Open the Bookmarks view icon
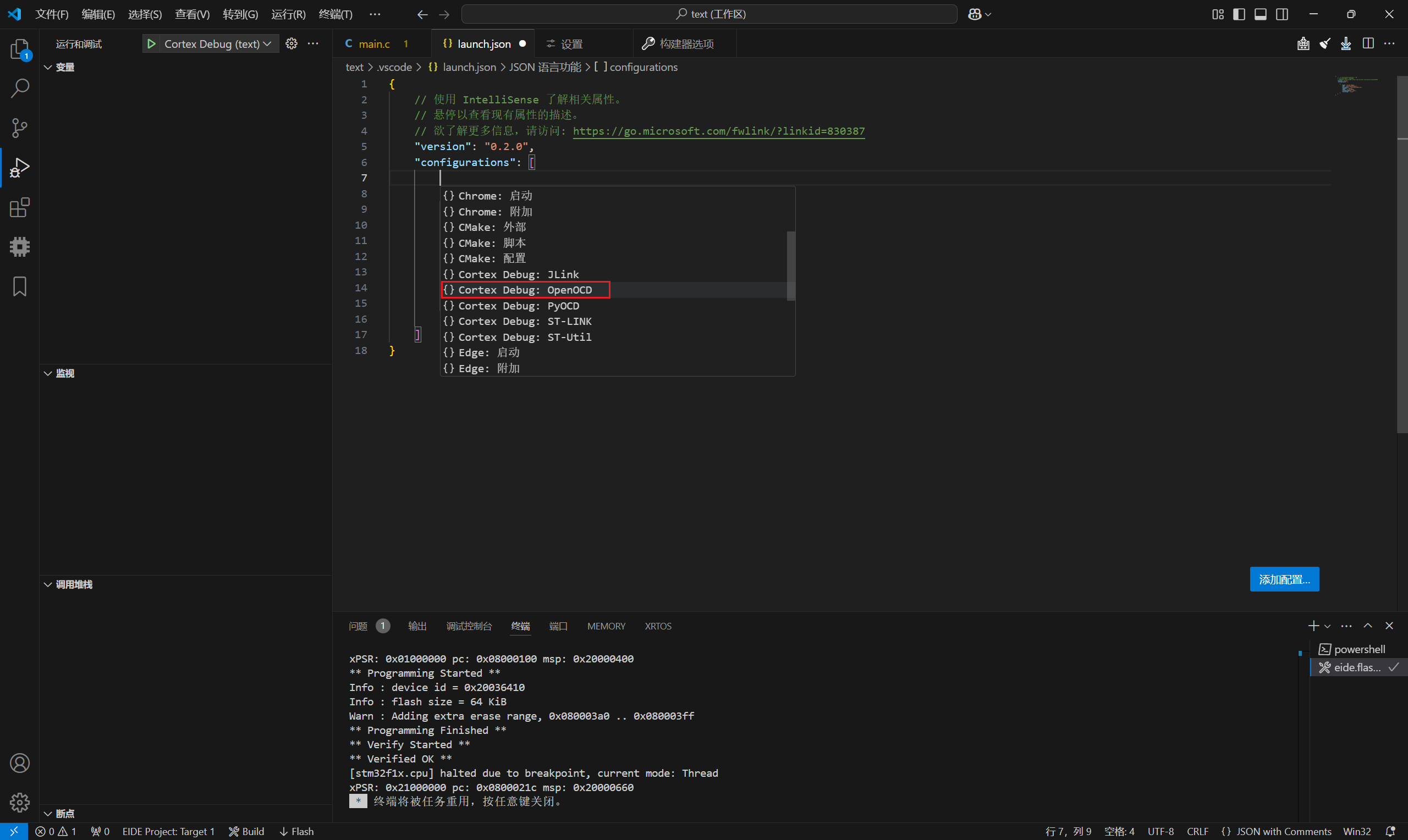The width and height of the screenshot is (1408, 840). coord(20,286)
